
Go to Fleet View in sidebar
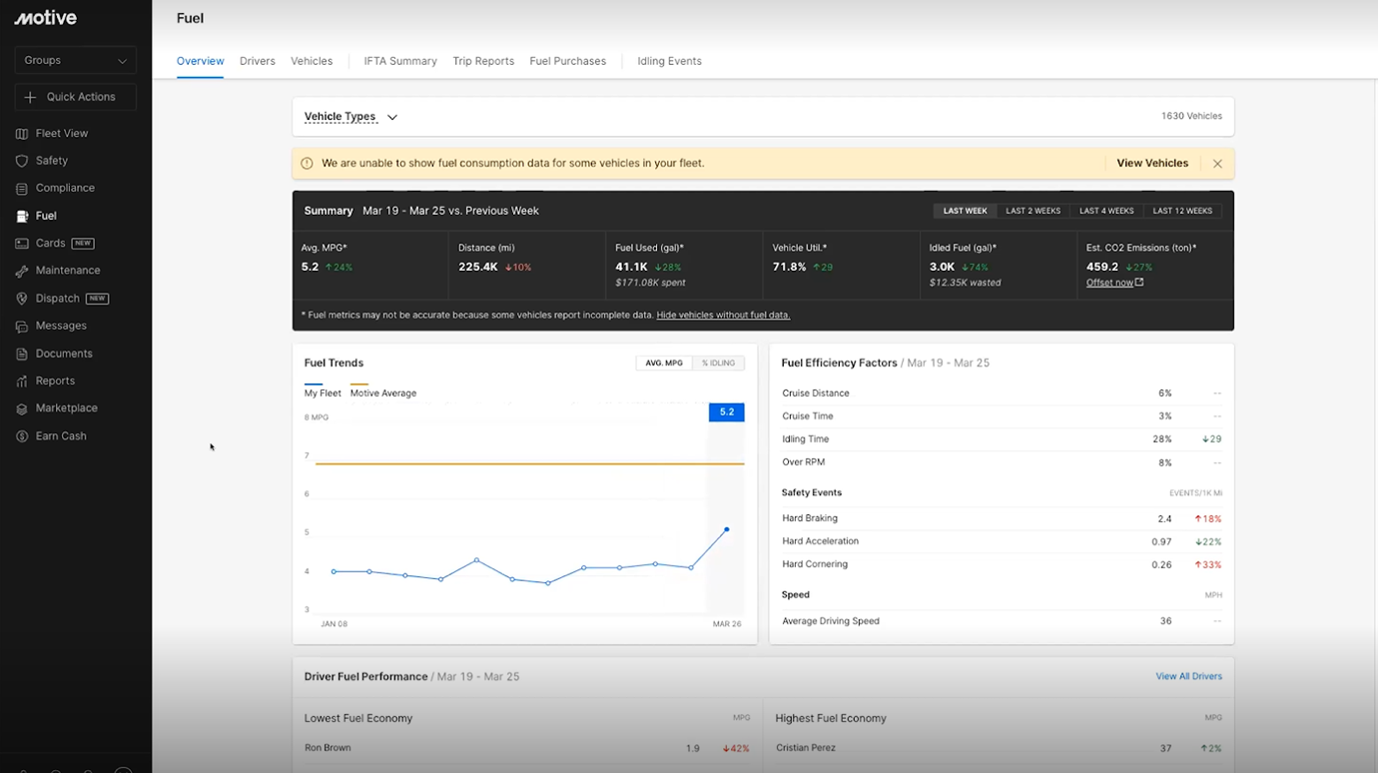(x=62, y=134)
